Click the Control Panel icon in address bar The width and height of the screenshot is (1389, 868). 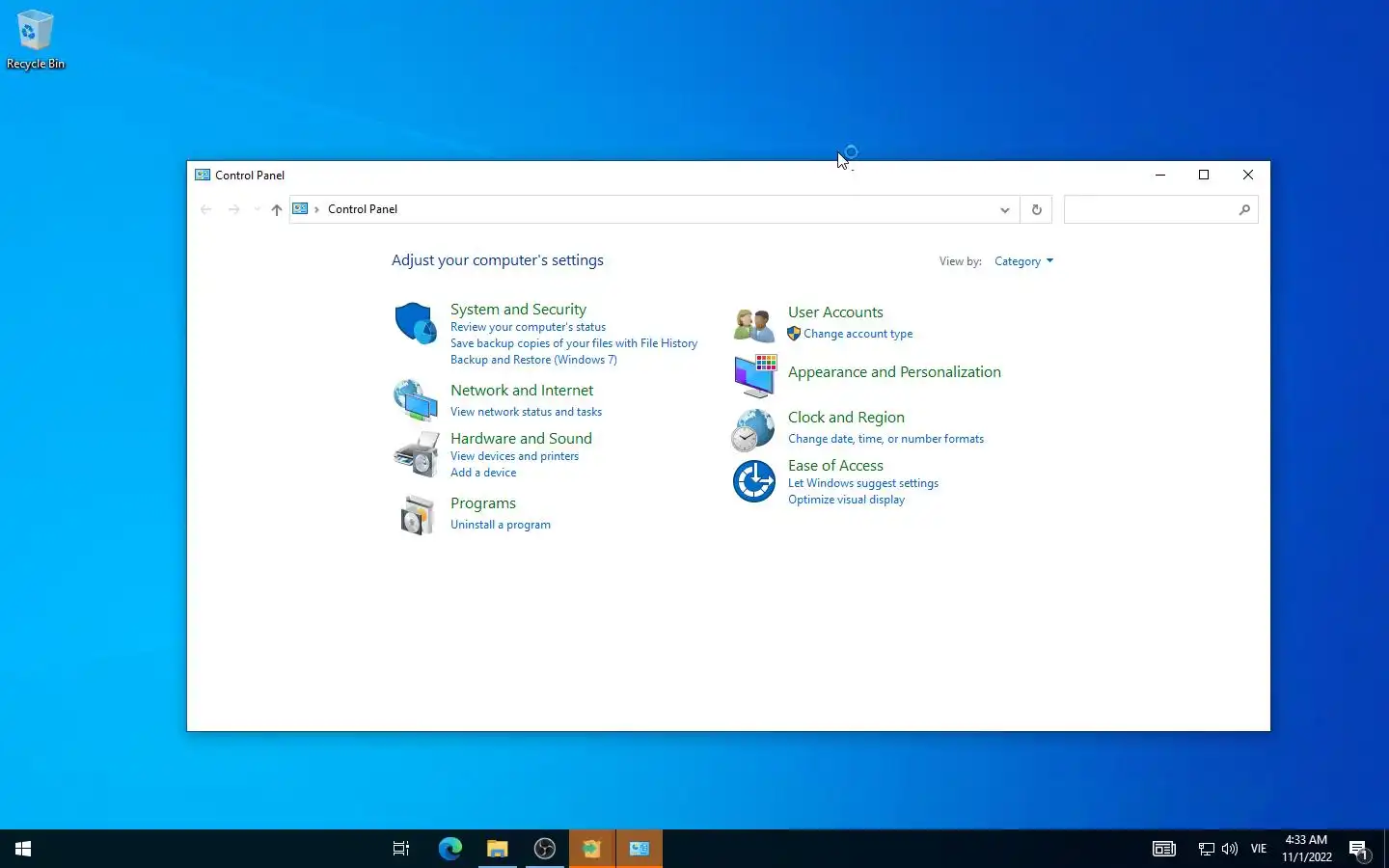300,208
